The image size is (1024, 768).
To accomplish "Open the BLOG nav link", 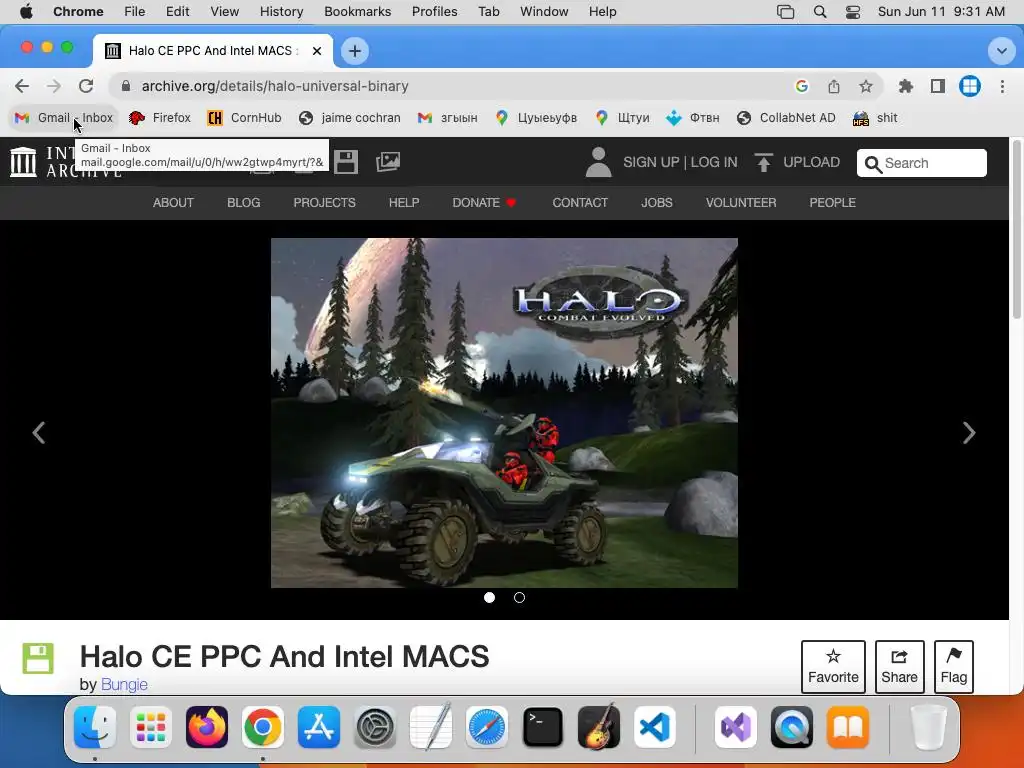I will click(x=244, y=202).
